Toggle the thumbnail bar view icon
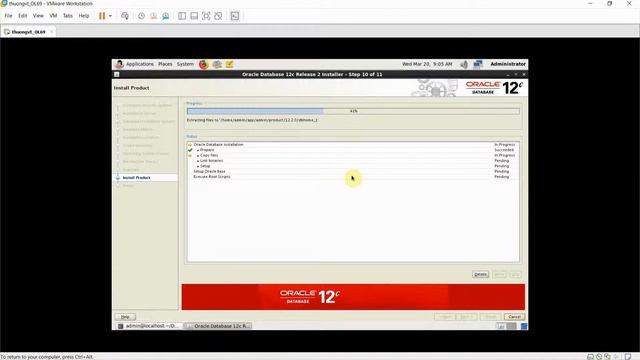640x360 pixels. tap(194, 16)
